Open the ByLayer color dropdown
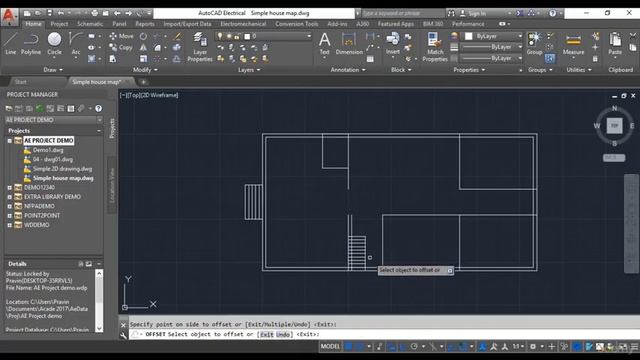640x360 pixels. tap(520, 36)
